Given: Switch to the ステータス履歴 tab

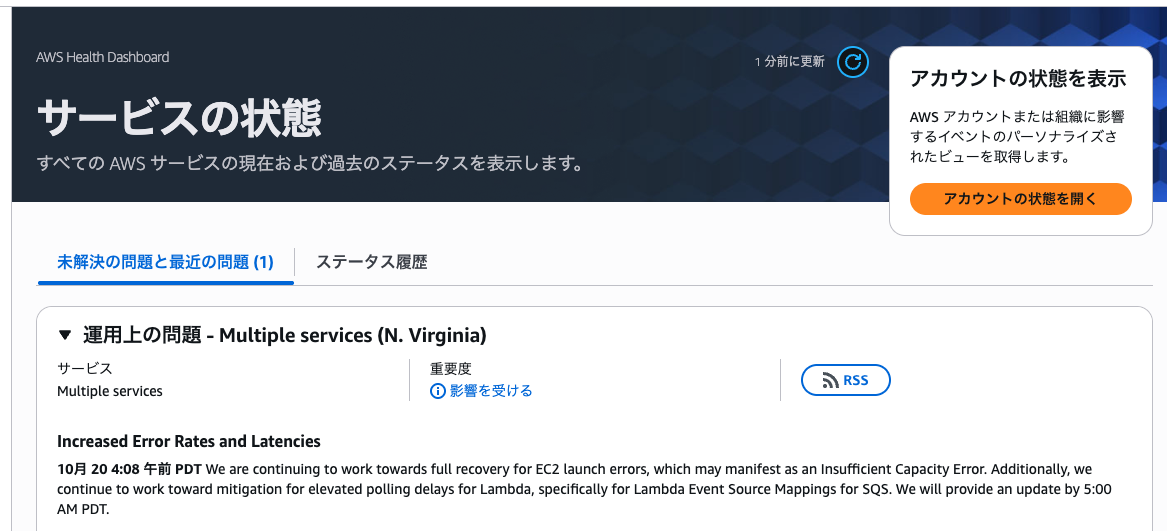Looking at the screenshot, I should 371,262.
